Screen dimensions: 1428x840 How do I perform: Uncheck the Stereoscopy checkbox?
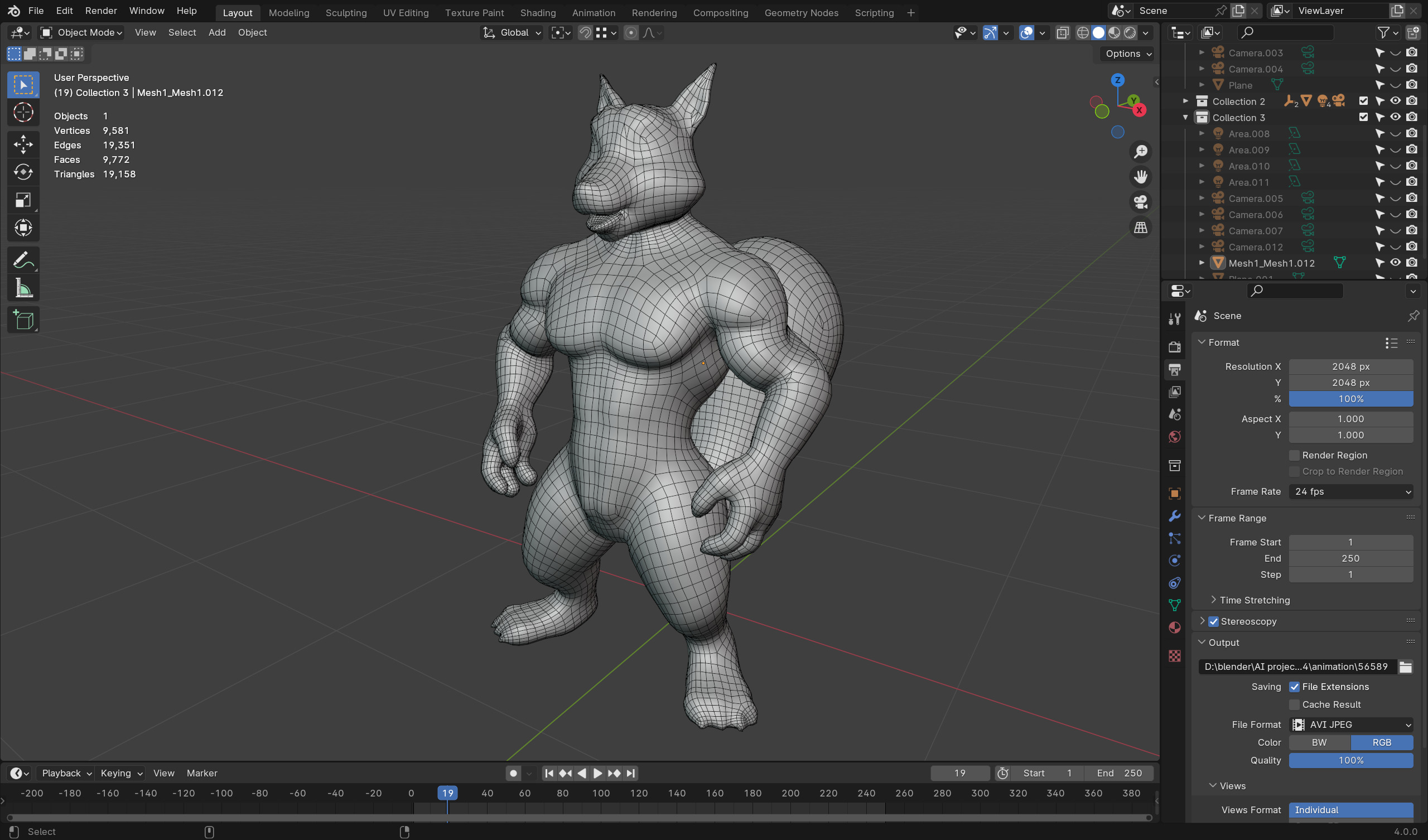[1213, 621]
